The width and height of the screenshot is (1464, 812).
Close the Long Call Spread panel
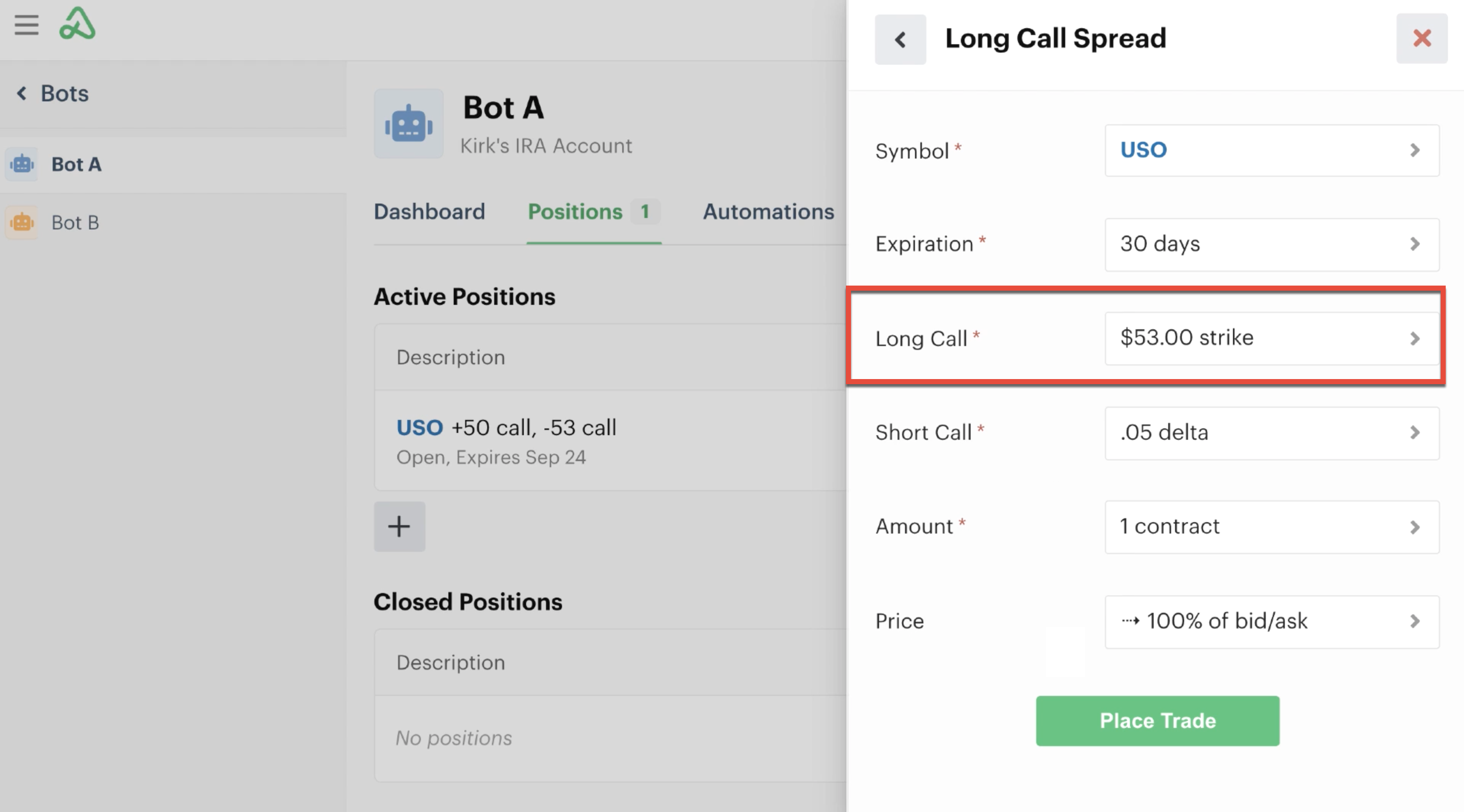[1422, 38]
